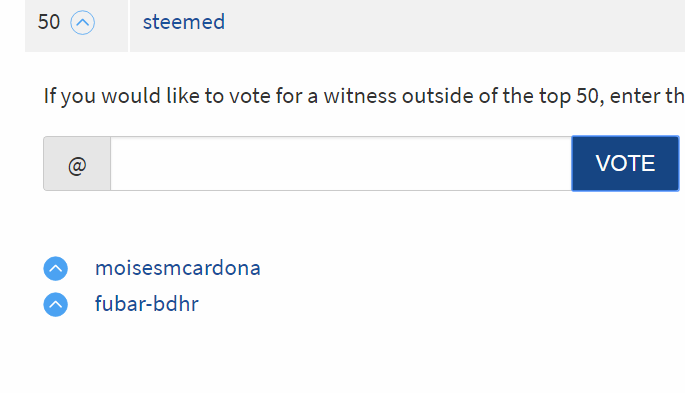
Task: Focus the witness name input field
Action: (x=341, y=163)
